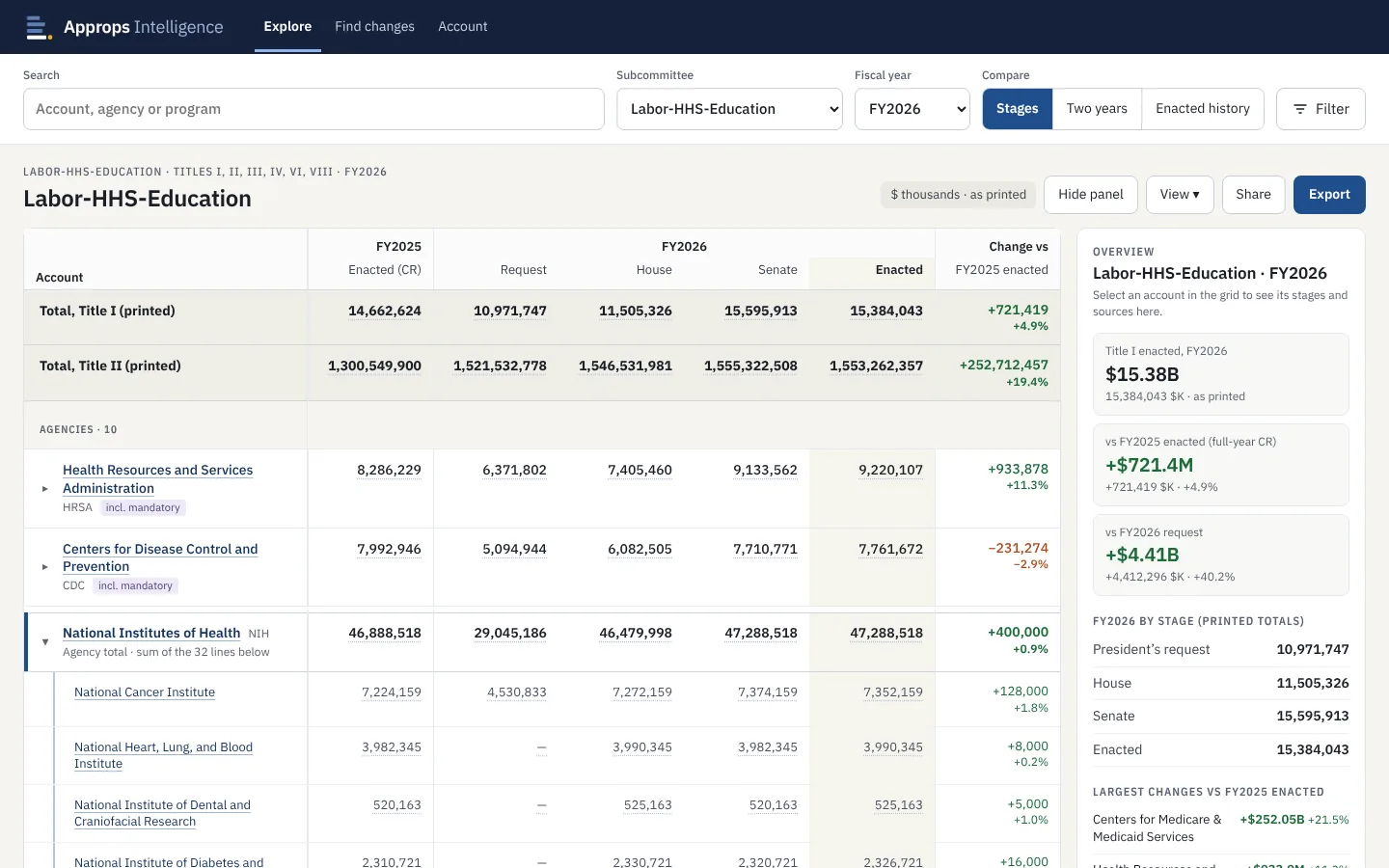Click the Title I enacted $15.38B card
This screenshot has width=1389, height=868.
1221,374
